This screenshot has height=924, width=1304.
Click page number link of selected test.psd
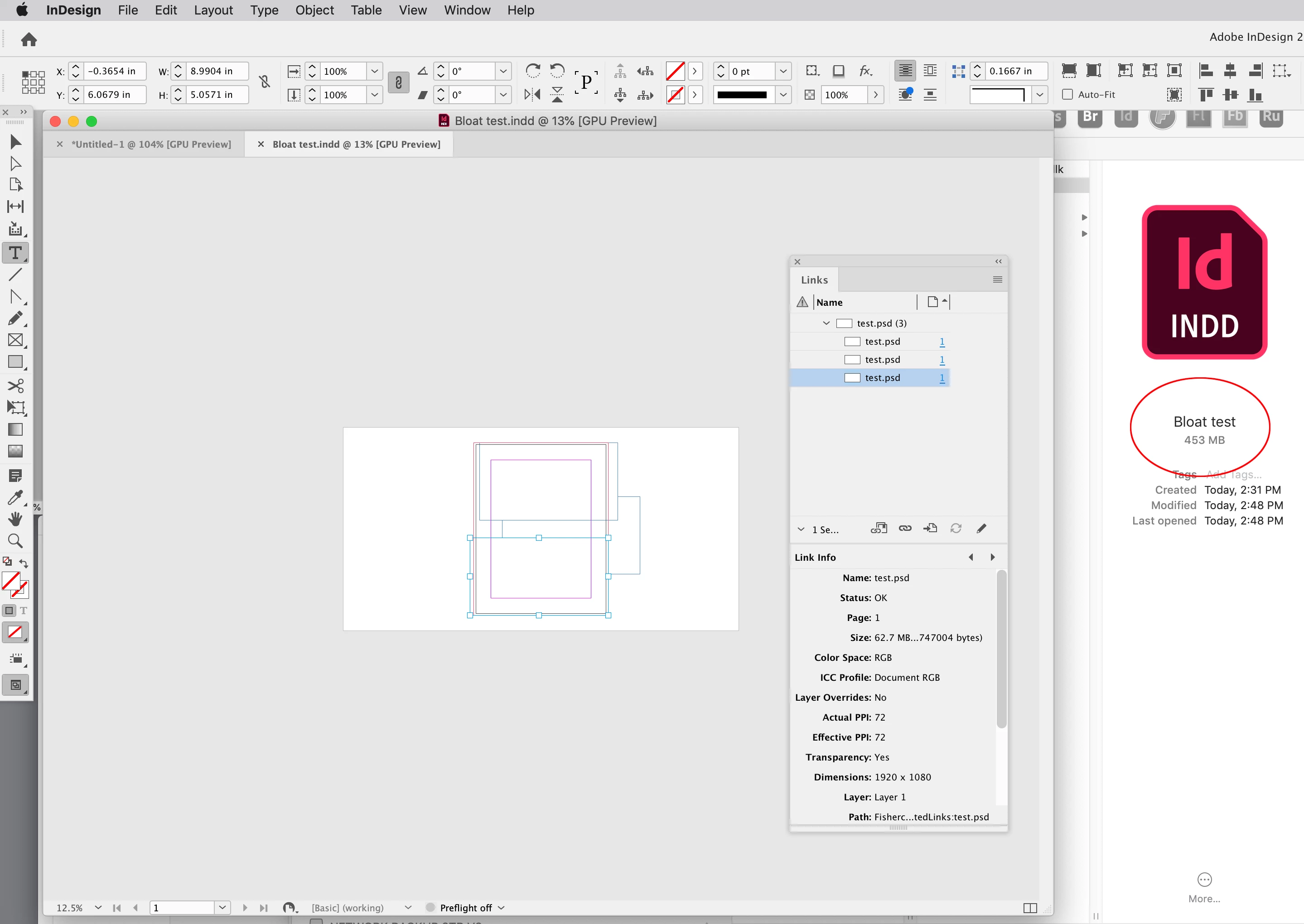point(942,378)
